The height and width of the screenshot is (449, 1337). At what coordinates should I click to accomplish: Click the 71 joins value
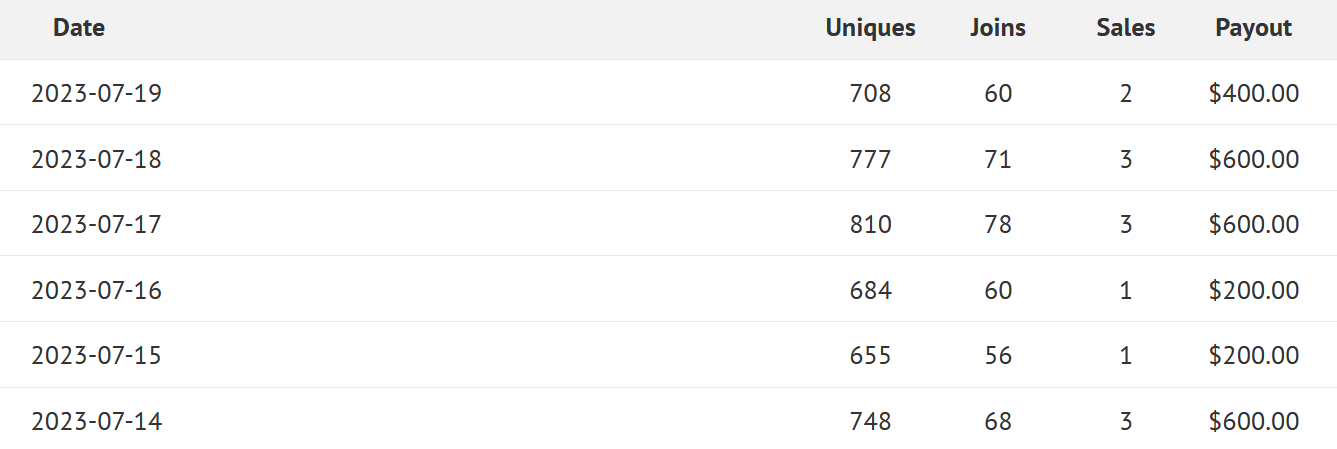pyautogui.click(x=998, y=159)
